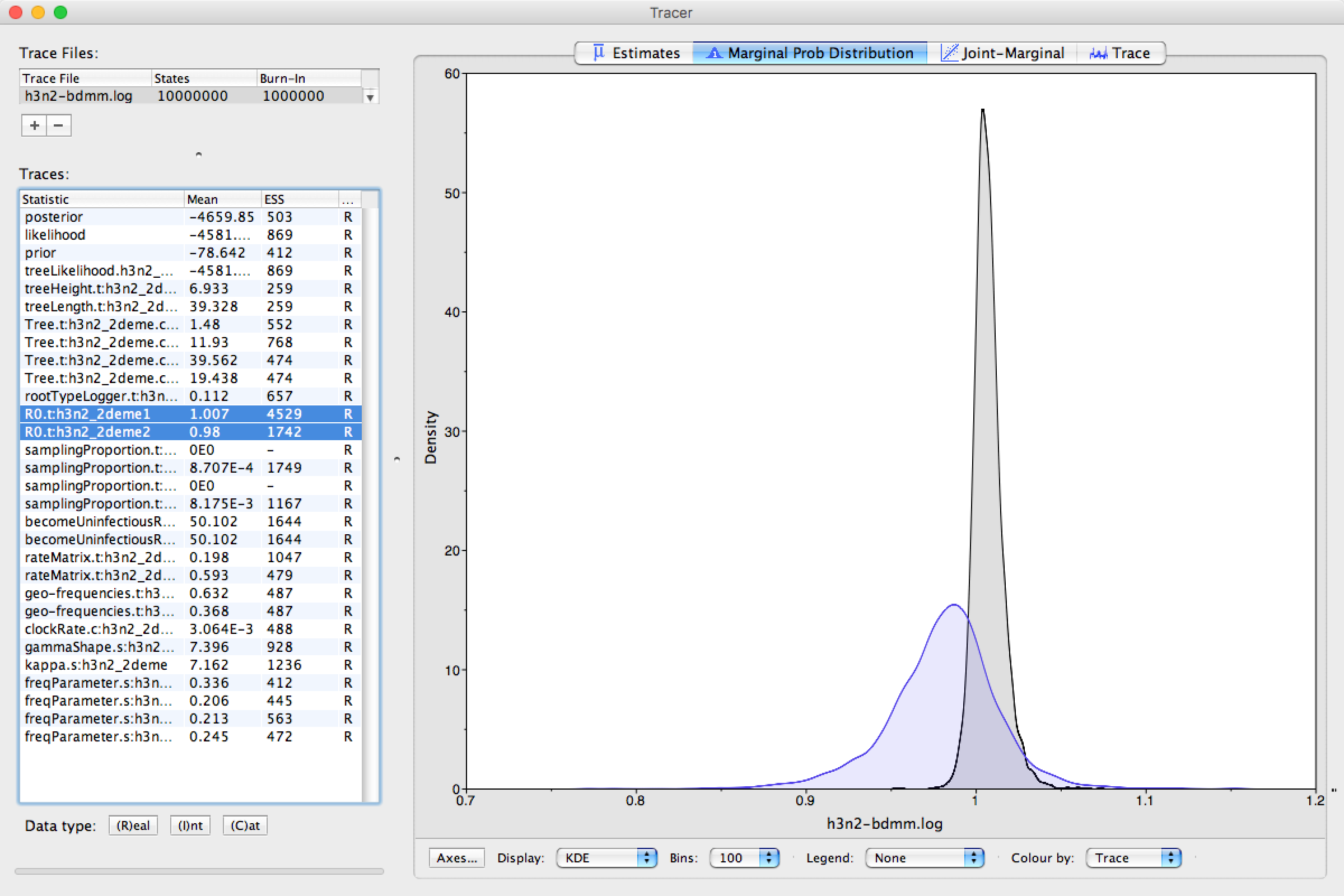Open the Bins 100 dropdown
Image resolution: width=1344 pixels, height=896 pixels.
(x=744, y=858)
